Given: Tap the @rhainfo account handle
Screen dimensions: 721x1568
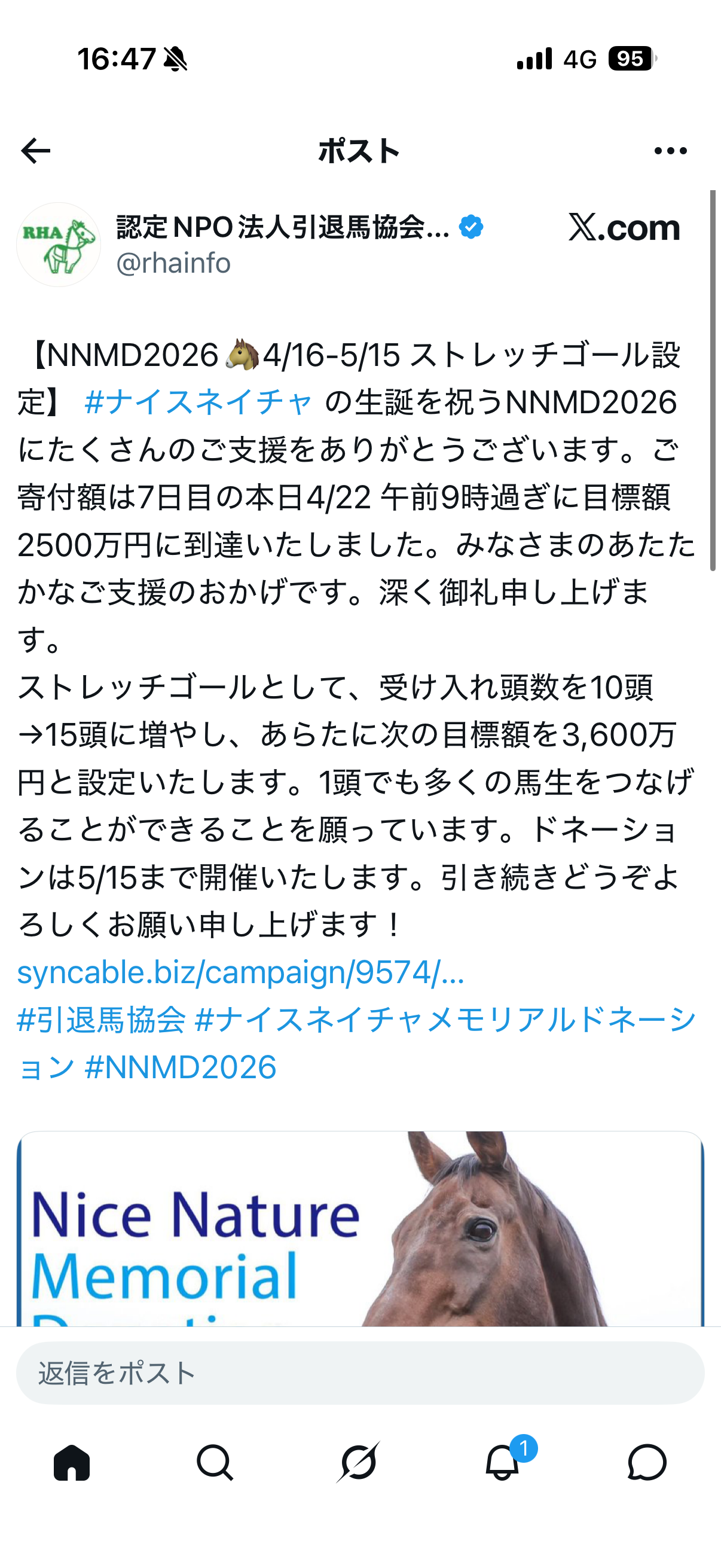Looking at the screenshot, I should click(x=173, y=263).
